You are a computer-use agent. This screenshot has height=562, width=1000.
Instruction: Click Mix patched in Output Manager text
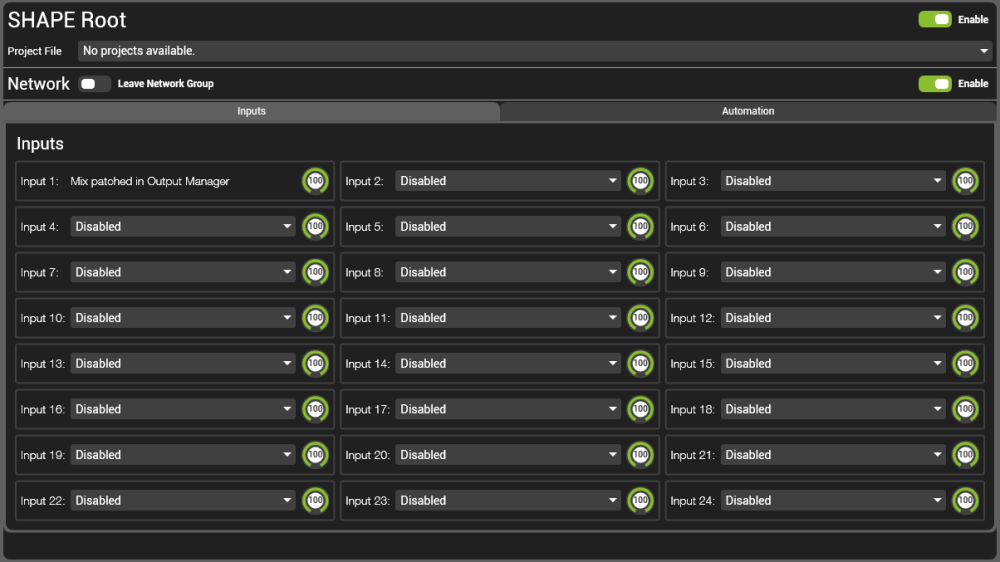point(150,181)
